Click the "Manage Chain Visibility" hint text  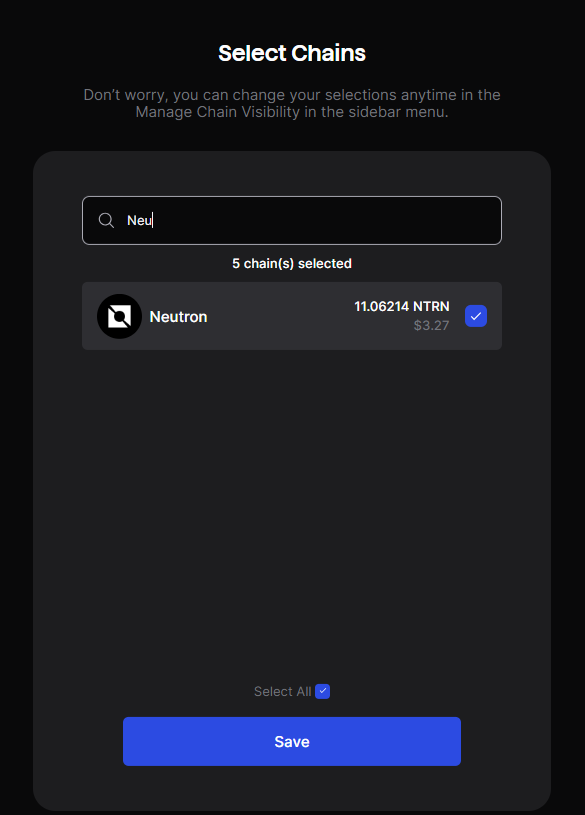click(217, 112)
